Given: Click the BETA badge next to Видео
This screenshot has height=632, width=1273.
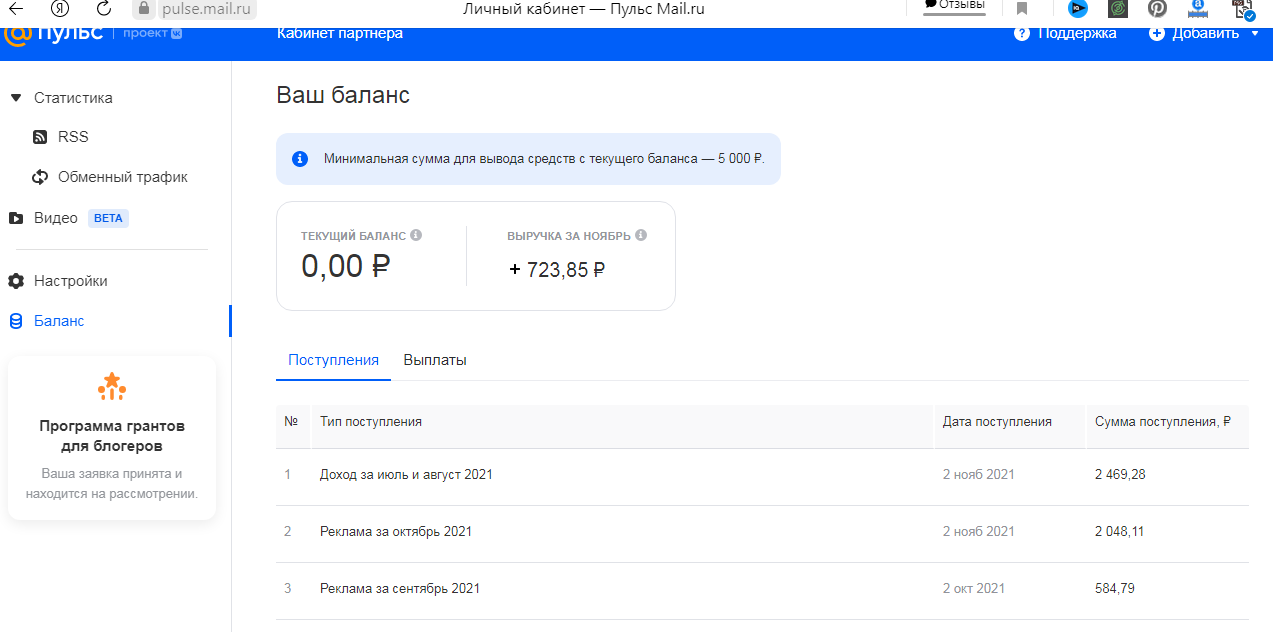Looking at the screenshot, I should [x=108, y=218].
